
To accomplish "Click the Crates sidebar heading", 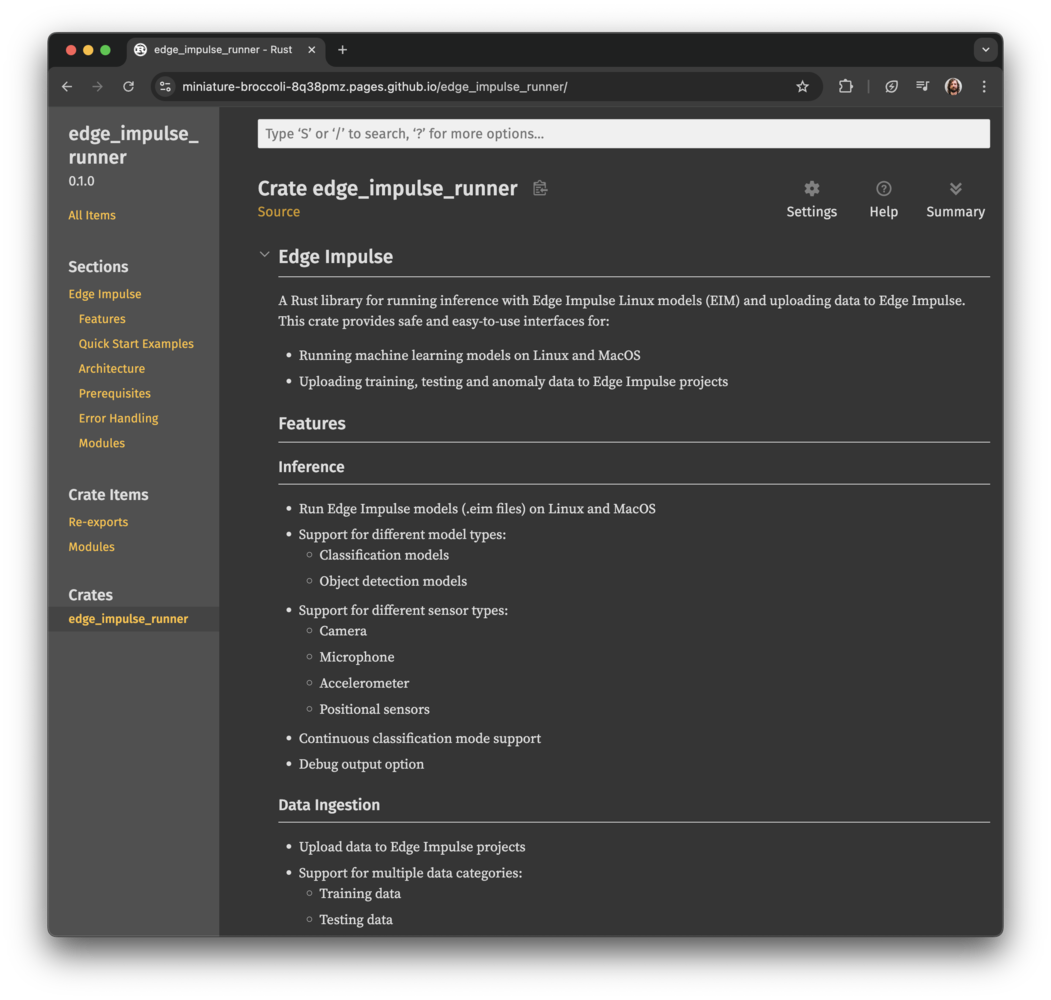I will click(x=90, y=595).
